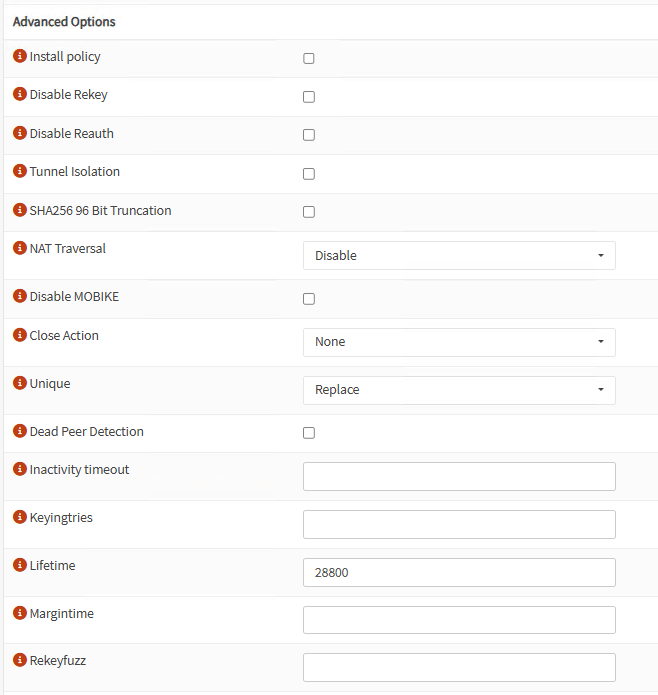
Task: Open the Unique dropdown set to Replace
Action: (x=459, y=390)
